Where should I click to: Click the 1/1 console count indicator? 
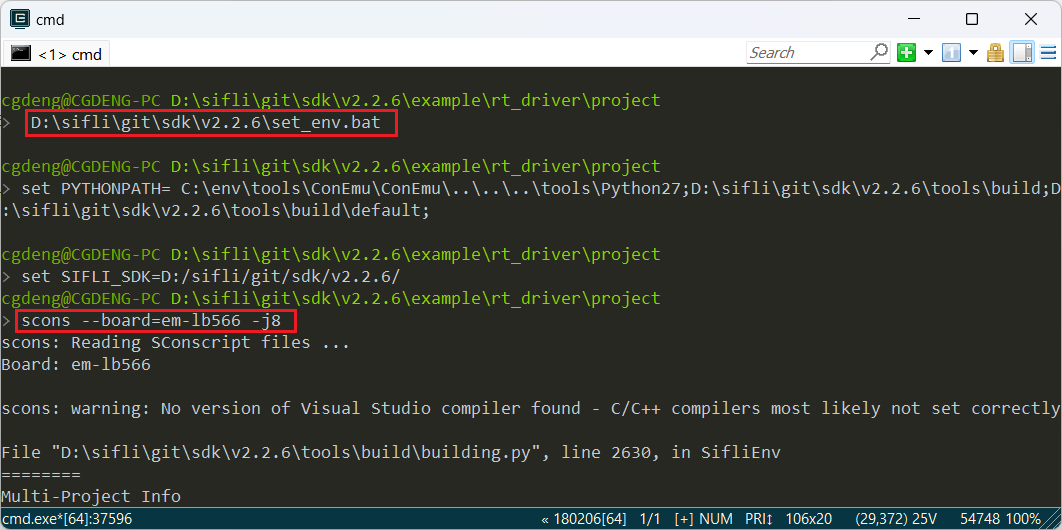(x=651, y=519)
